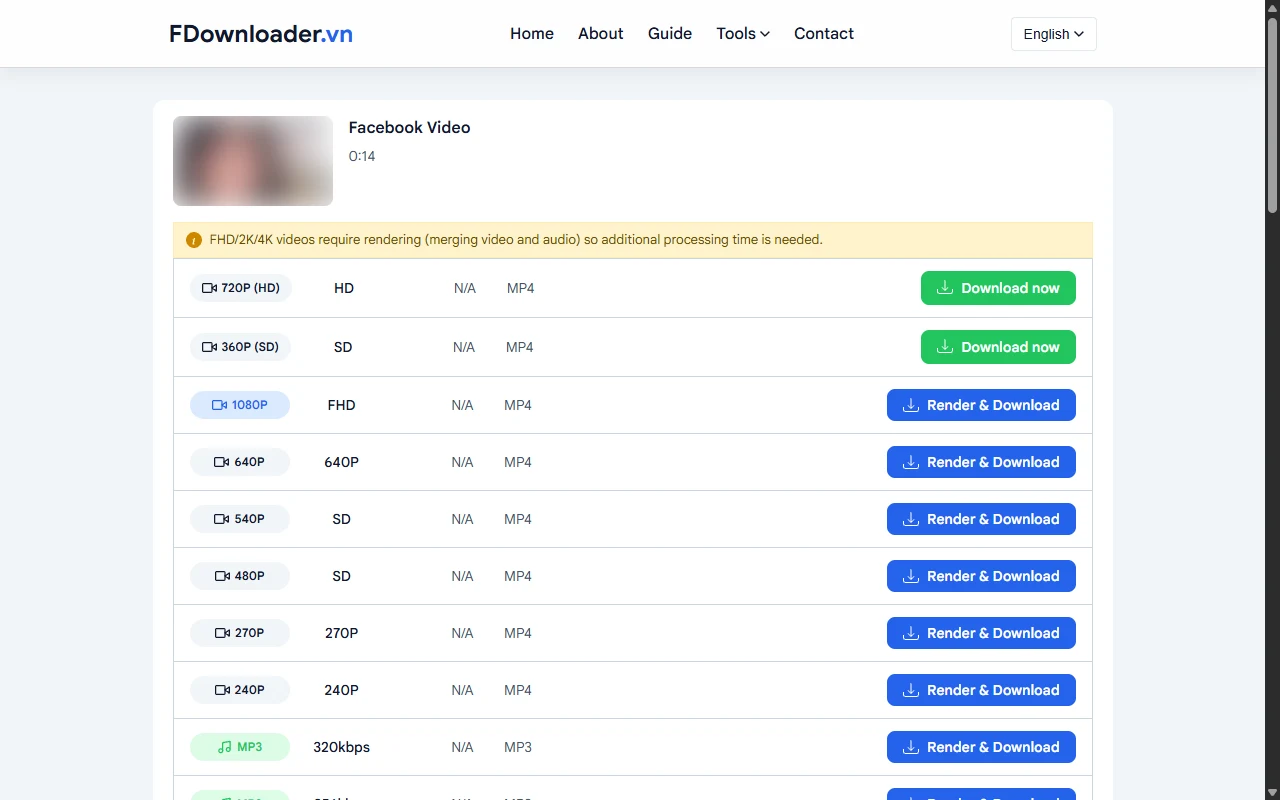
Task: Go to the Home page
Action: tap(532, 34)
